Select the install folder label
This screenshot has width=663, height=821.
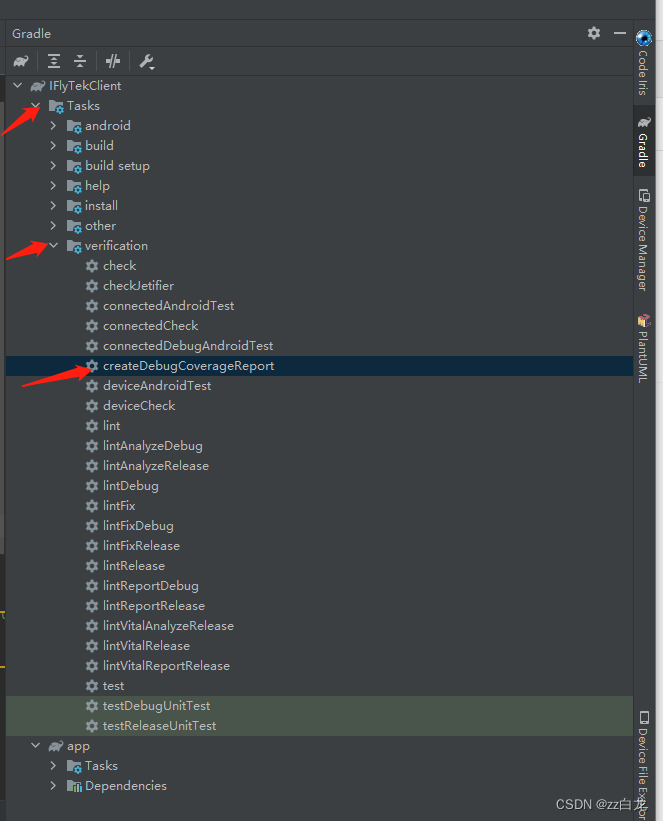tap(102, 205)
